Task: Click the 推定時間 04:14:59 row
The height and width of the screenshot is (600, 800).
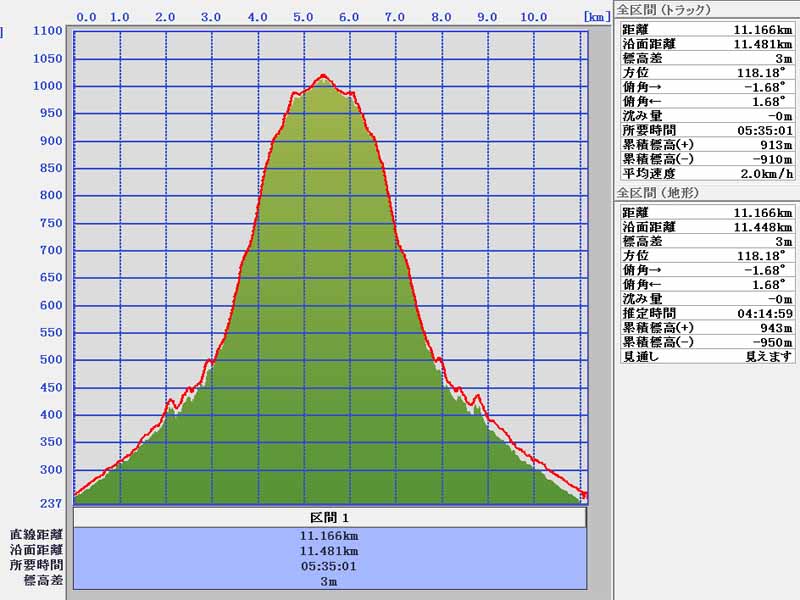Action: (x=707, y=313)
